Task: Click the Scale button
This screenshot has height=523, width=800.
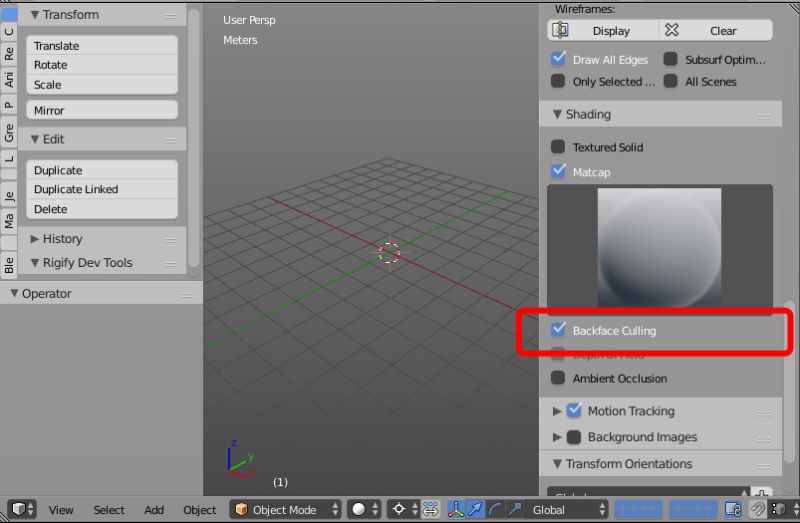Action: 102,85
